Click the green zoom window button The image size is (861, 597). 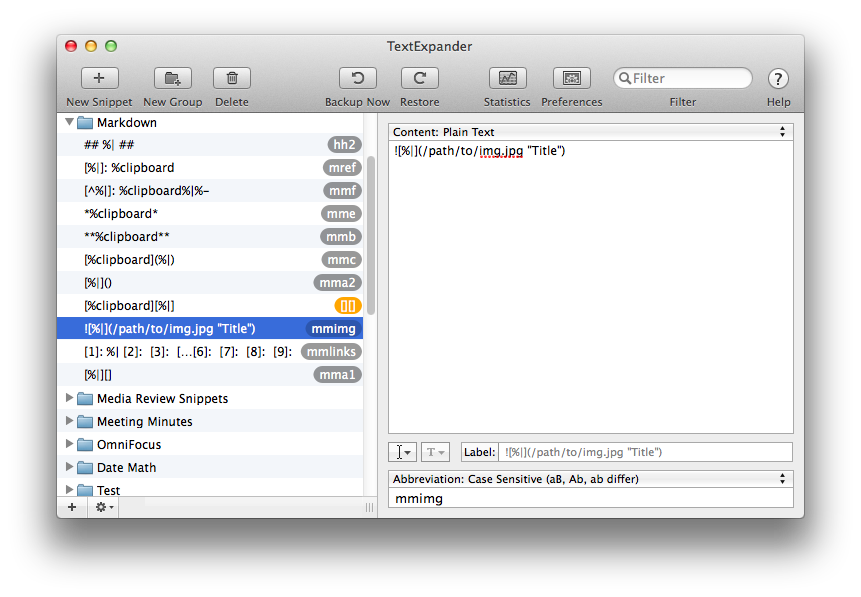click(x=111, y=46)
